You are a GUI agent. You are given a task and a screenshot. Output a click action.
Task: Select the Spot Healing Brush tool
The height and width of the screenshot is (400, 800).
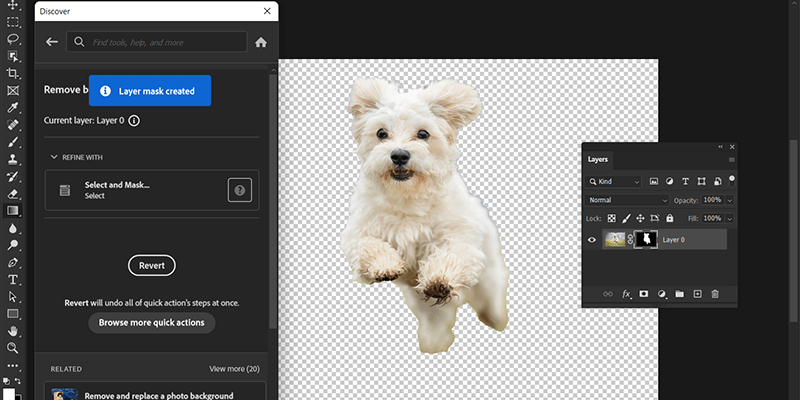click(x=13, y=125)
